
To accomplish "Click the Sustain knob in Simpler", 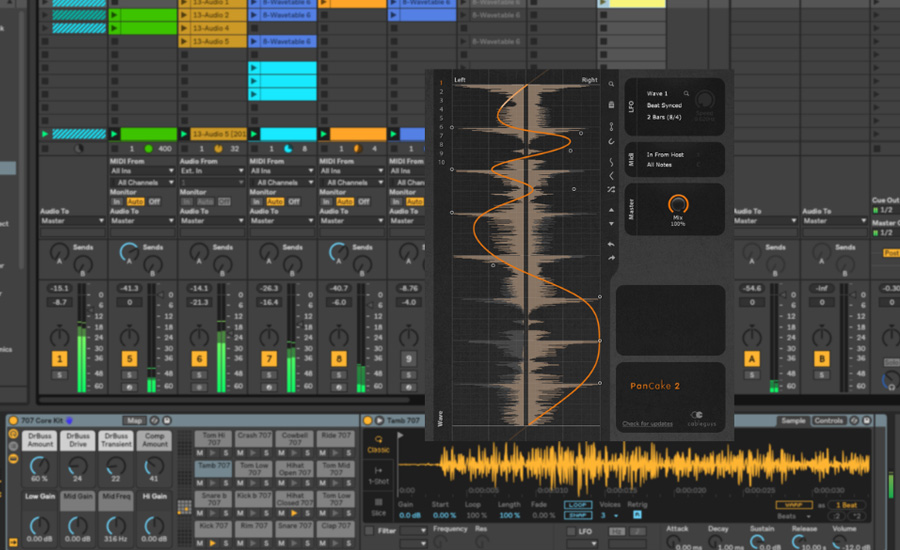I will pos(758,541).
